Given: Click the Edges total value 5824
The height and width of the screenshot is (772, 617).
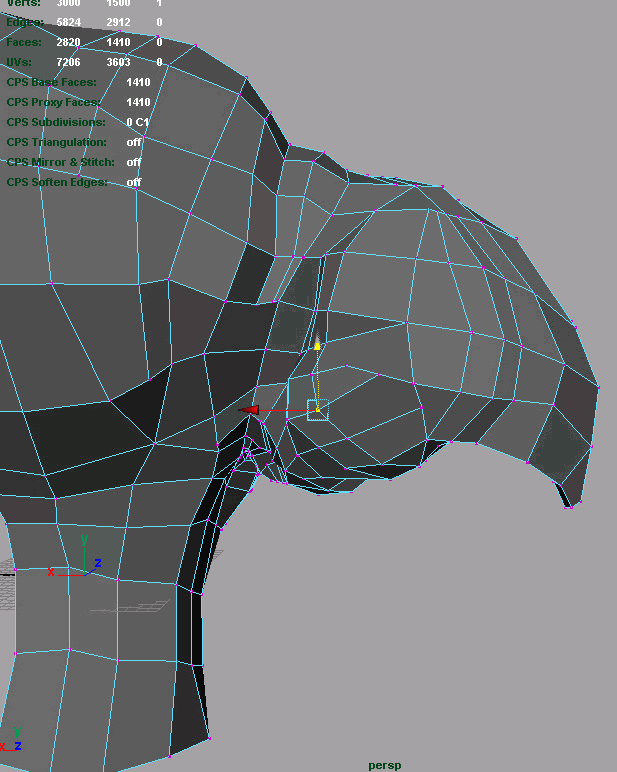Looking at the screenshot, I should click(69, 22).
